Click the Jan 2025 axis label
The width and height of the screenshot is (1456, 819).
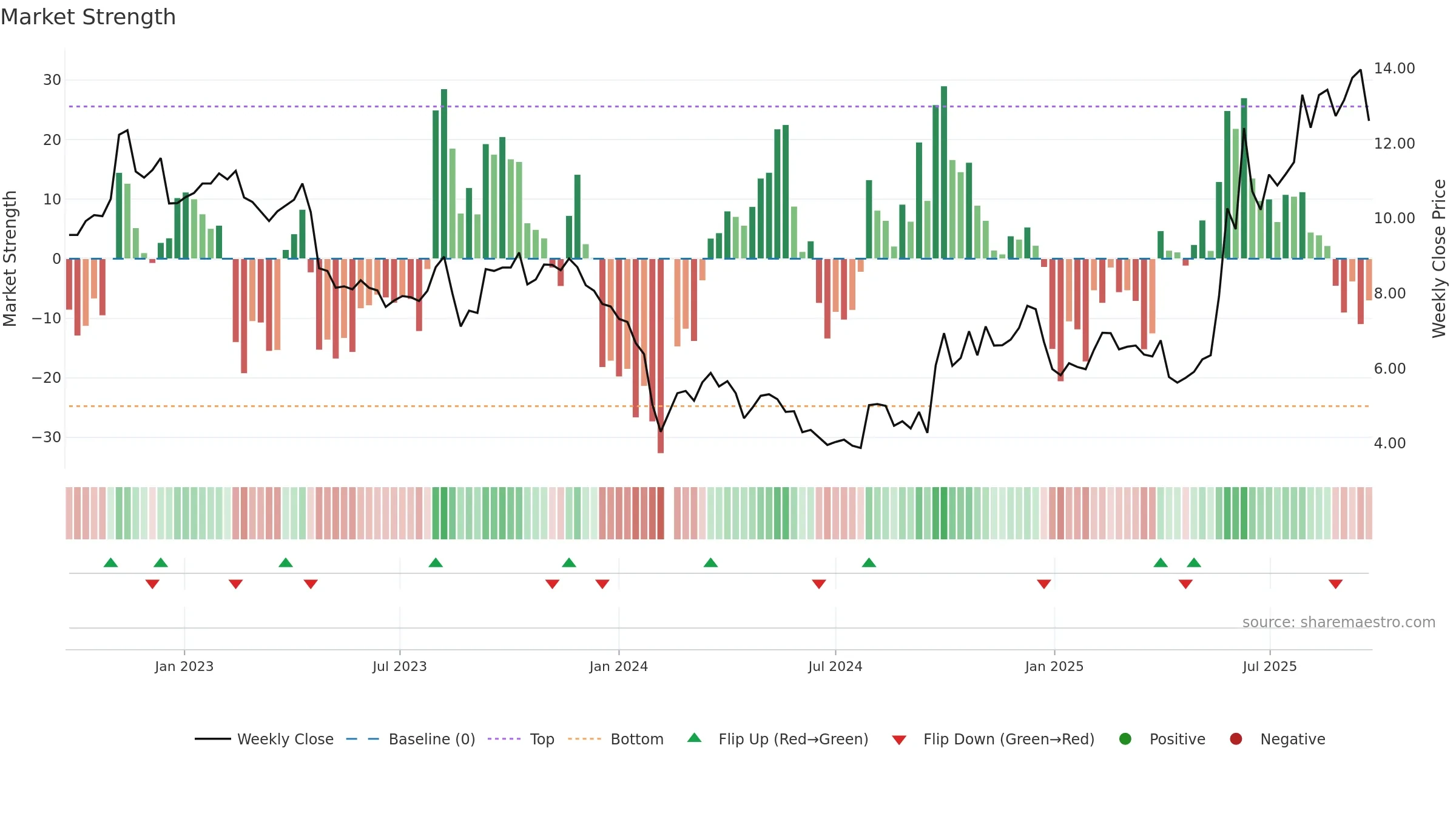tap(1054, 667)
